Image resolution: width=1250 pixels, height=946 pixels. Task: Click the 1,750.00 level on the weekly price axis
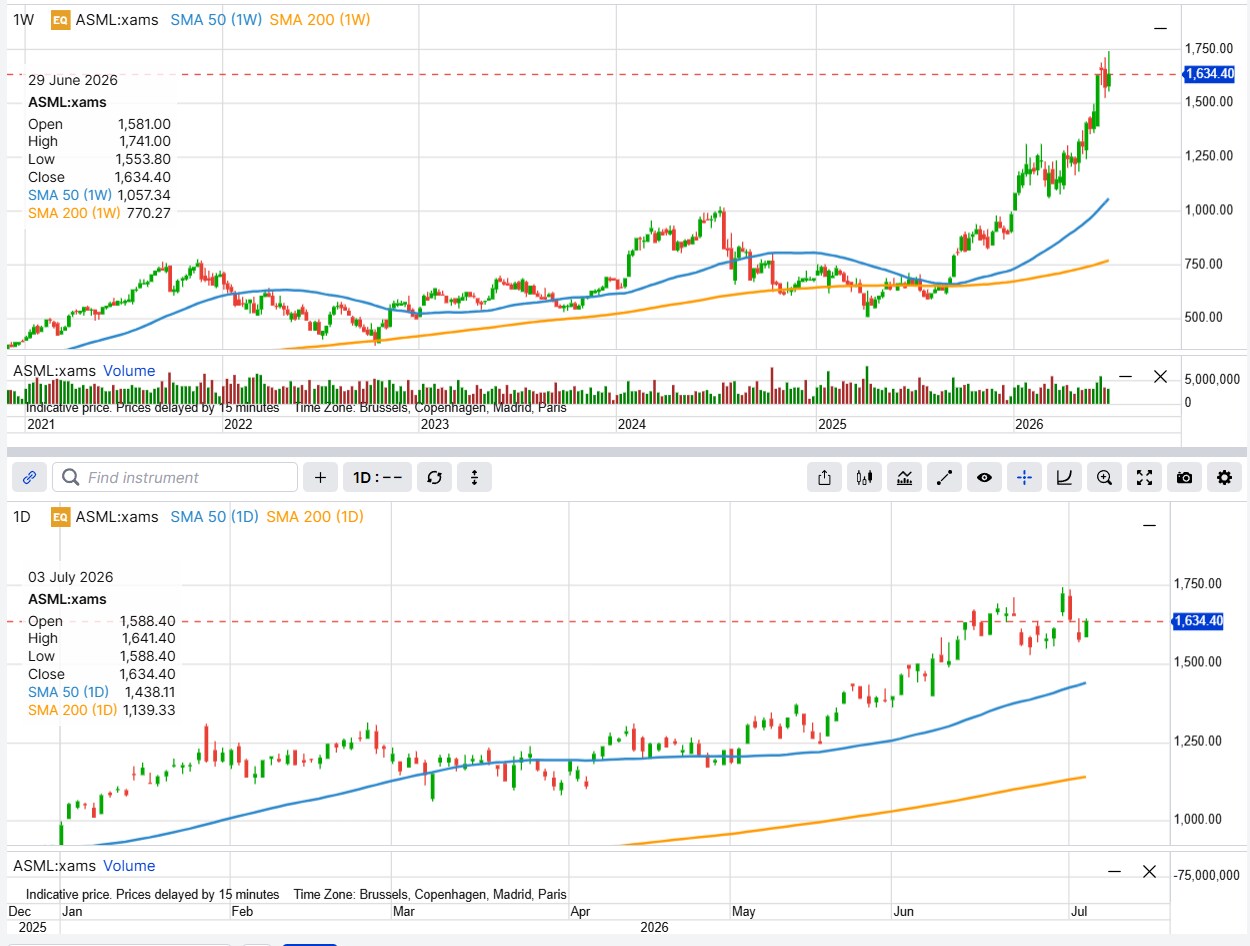1208,48
